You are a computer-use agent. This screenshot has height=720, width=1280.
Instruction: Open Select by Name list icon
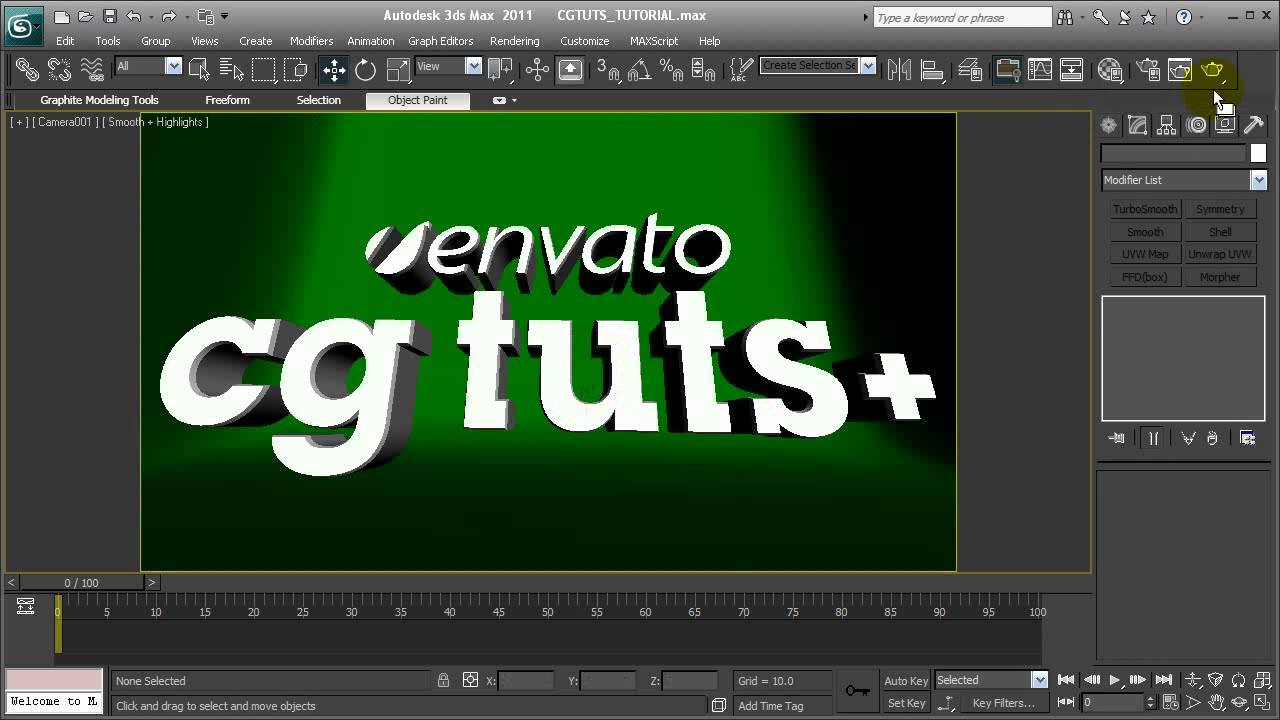[x=231, y=69]
